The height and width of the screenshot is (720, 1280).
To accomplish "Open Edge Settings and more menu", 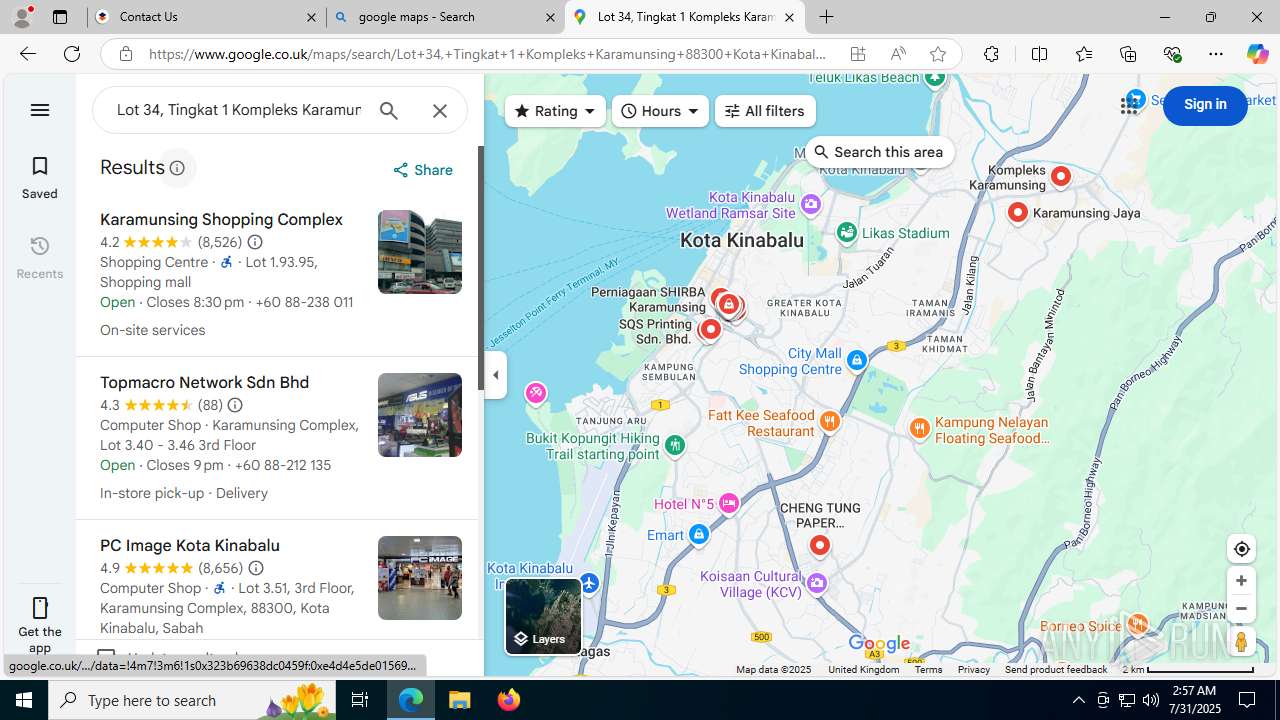I will tap(1216, 54).
